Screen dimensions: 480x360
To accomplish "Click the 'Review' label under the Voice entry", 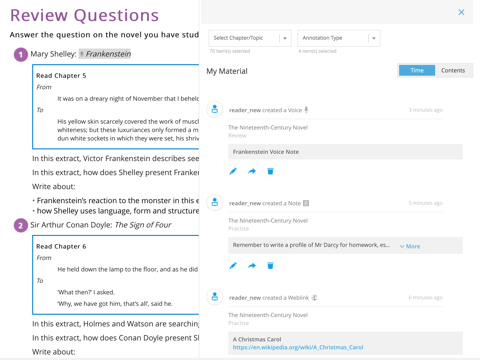I will [x=237, y=135].
